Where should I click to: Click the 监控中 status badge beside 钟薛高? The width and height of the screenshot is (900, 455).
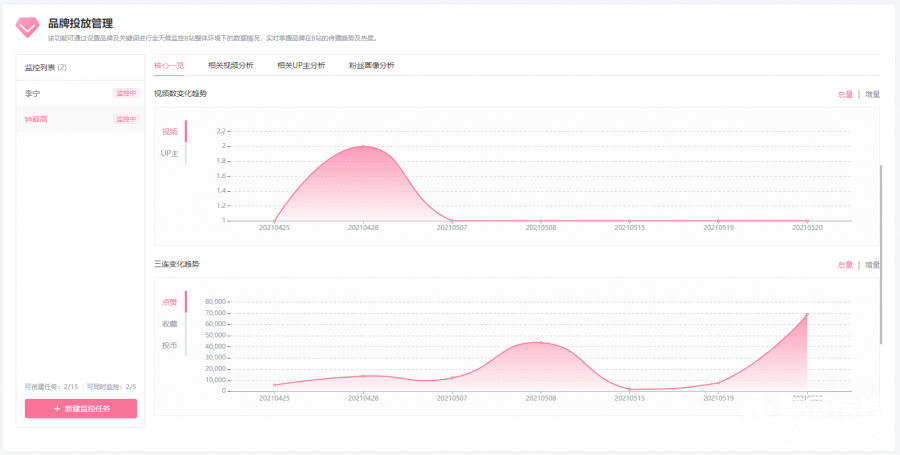tap(126, 119)
